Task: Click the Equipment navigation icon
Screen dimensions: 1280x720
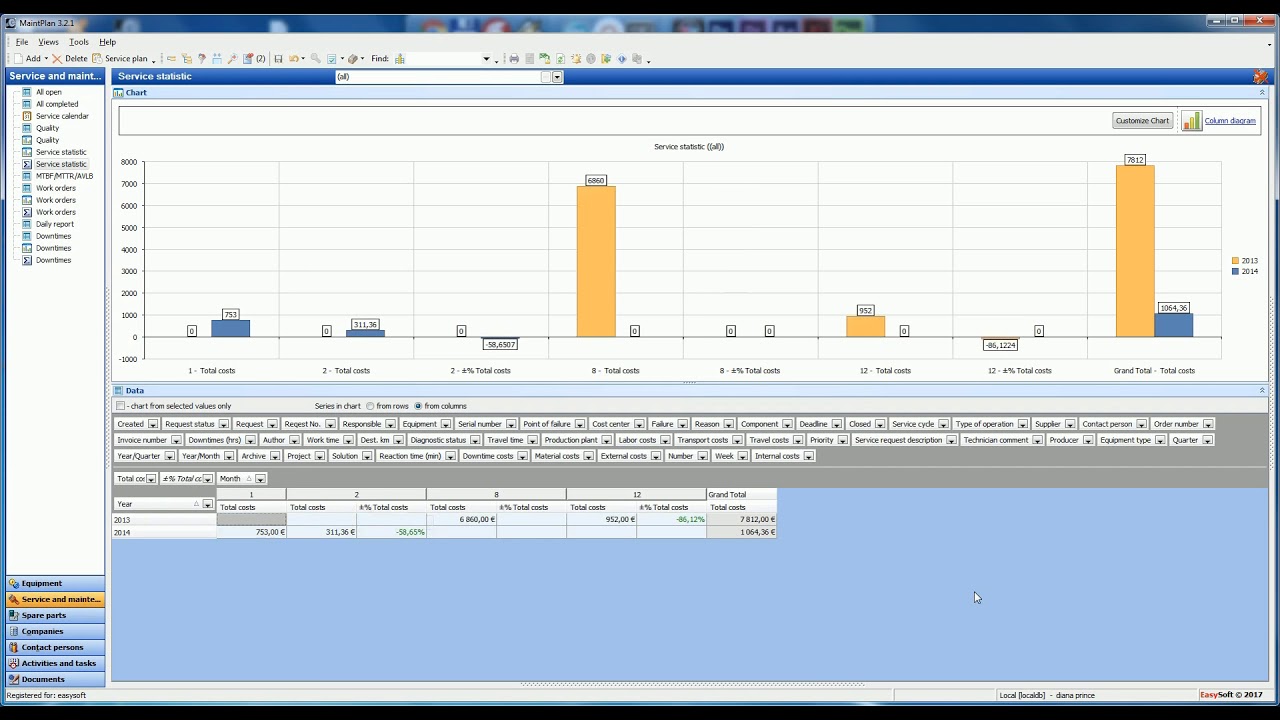Action: tap(14, 583)
